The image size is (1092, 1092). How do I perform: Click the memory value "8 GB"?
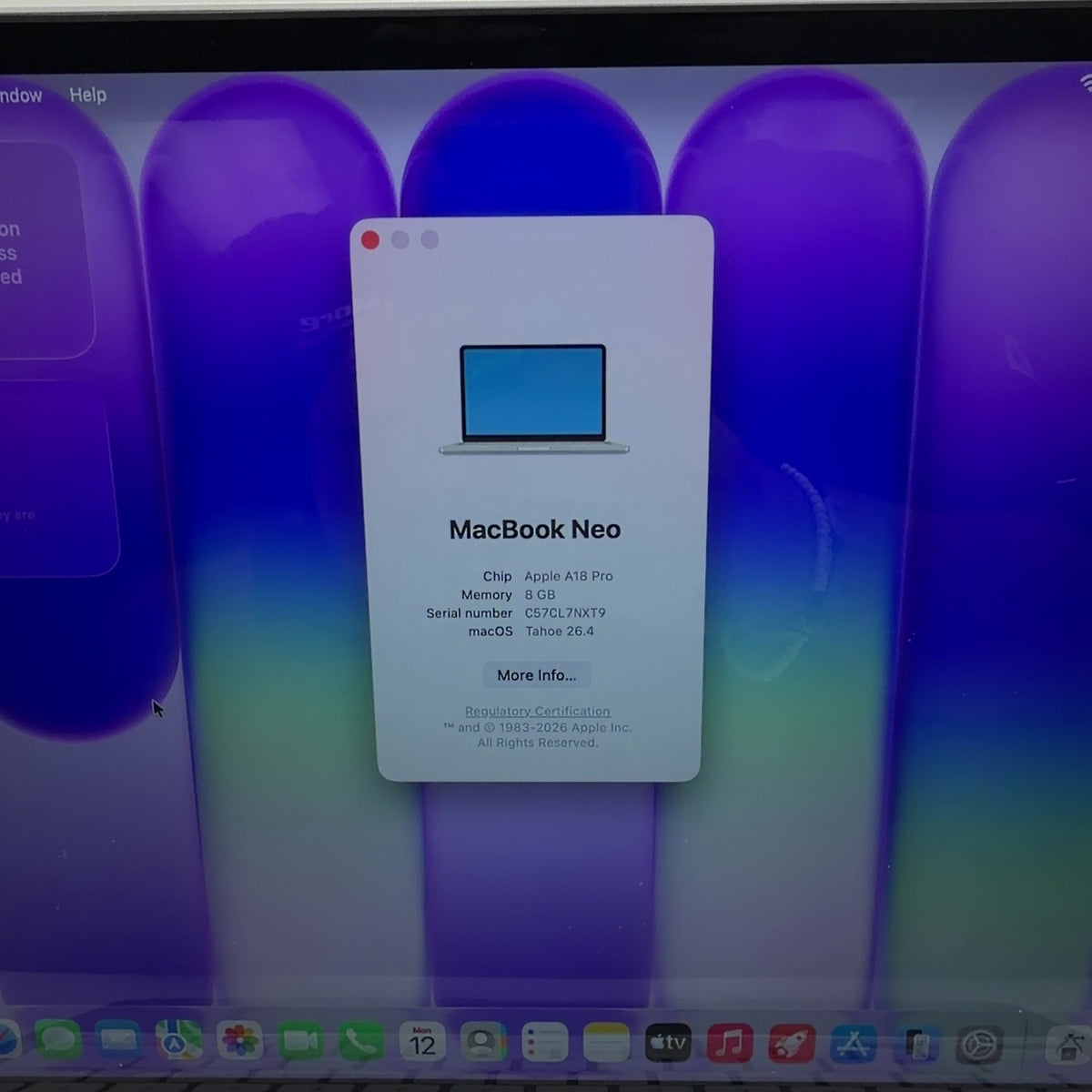[540, 594]
